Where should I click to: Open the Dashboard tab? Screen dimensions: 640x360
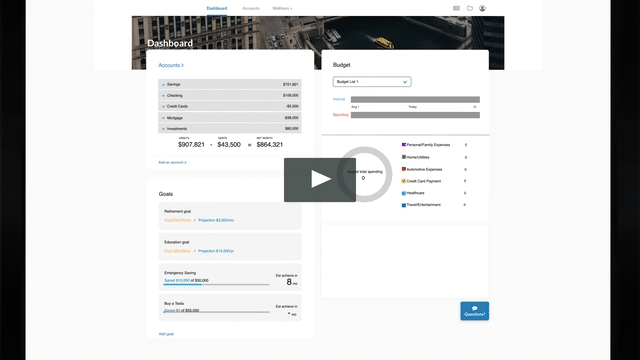[x=217, y=8]
